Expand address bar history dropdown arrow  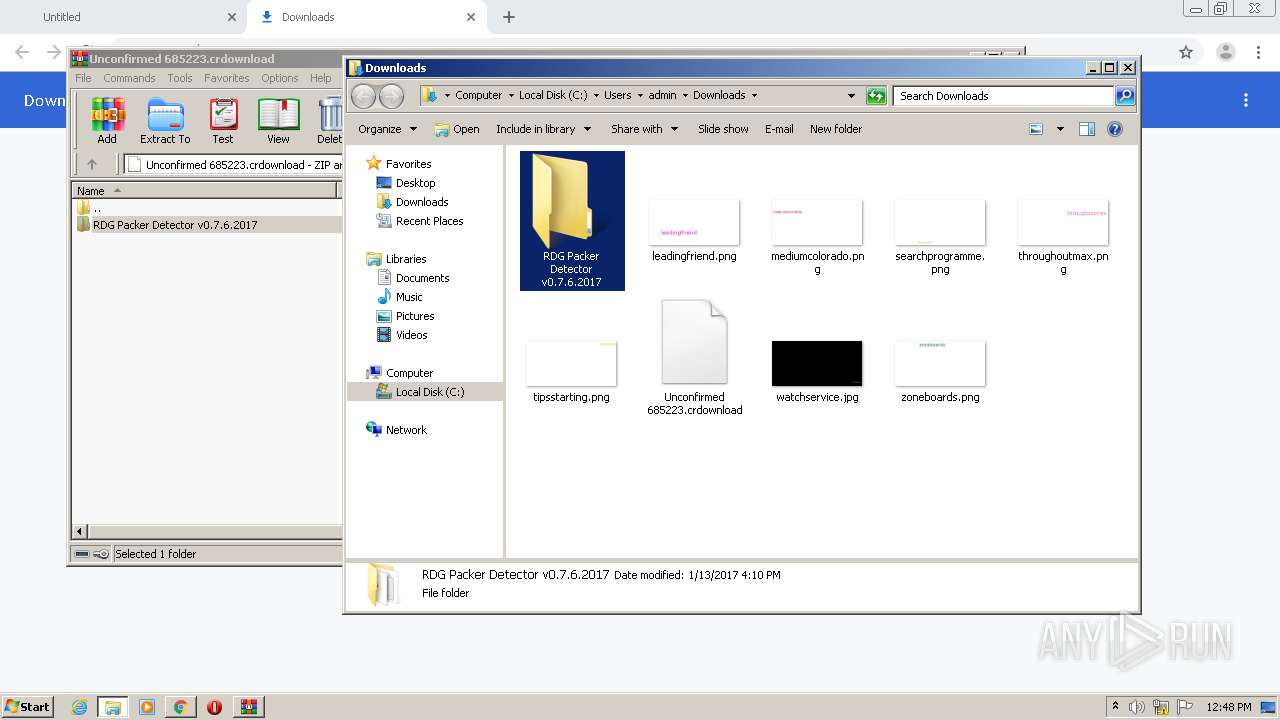851,96
